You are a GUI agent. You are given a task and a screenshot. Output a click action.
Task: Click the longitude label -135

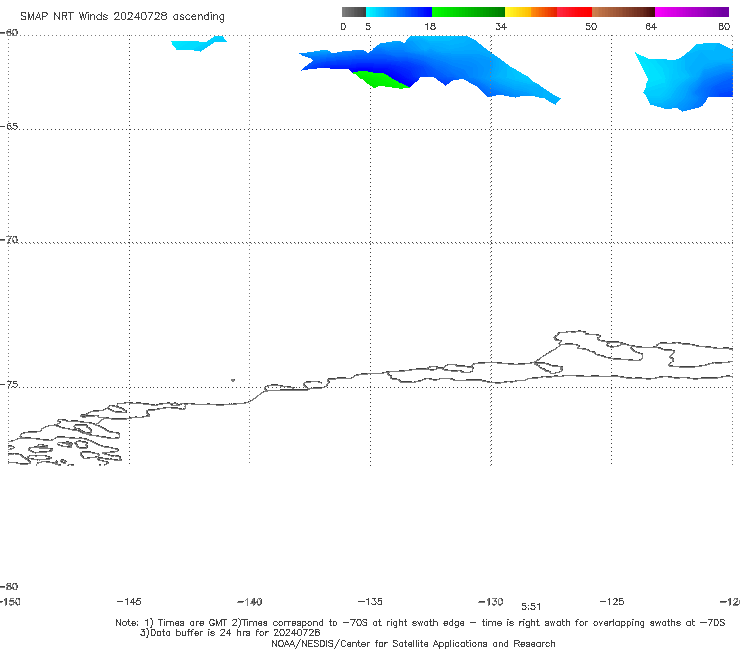click(x=370, y=601)
